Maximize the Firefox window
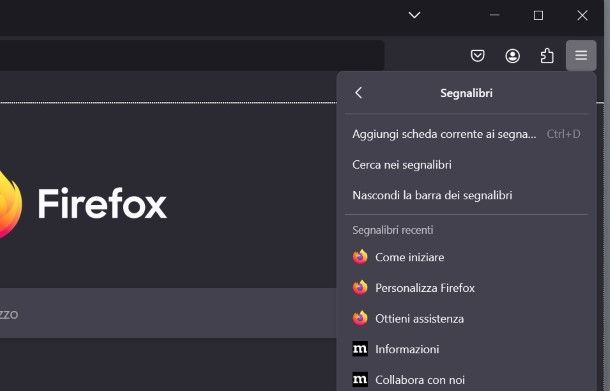Screen dimensions: 610x391 (x=538, y=15)
